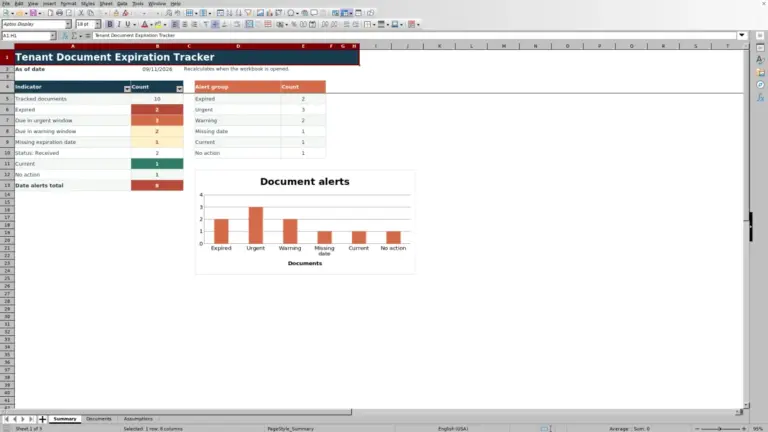Toggle Bold formatting
The width and height of the screenshot is (768, 432).
tap(110, 24)
